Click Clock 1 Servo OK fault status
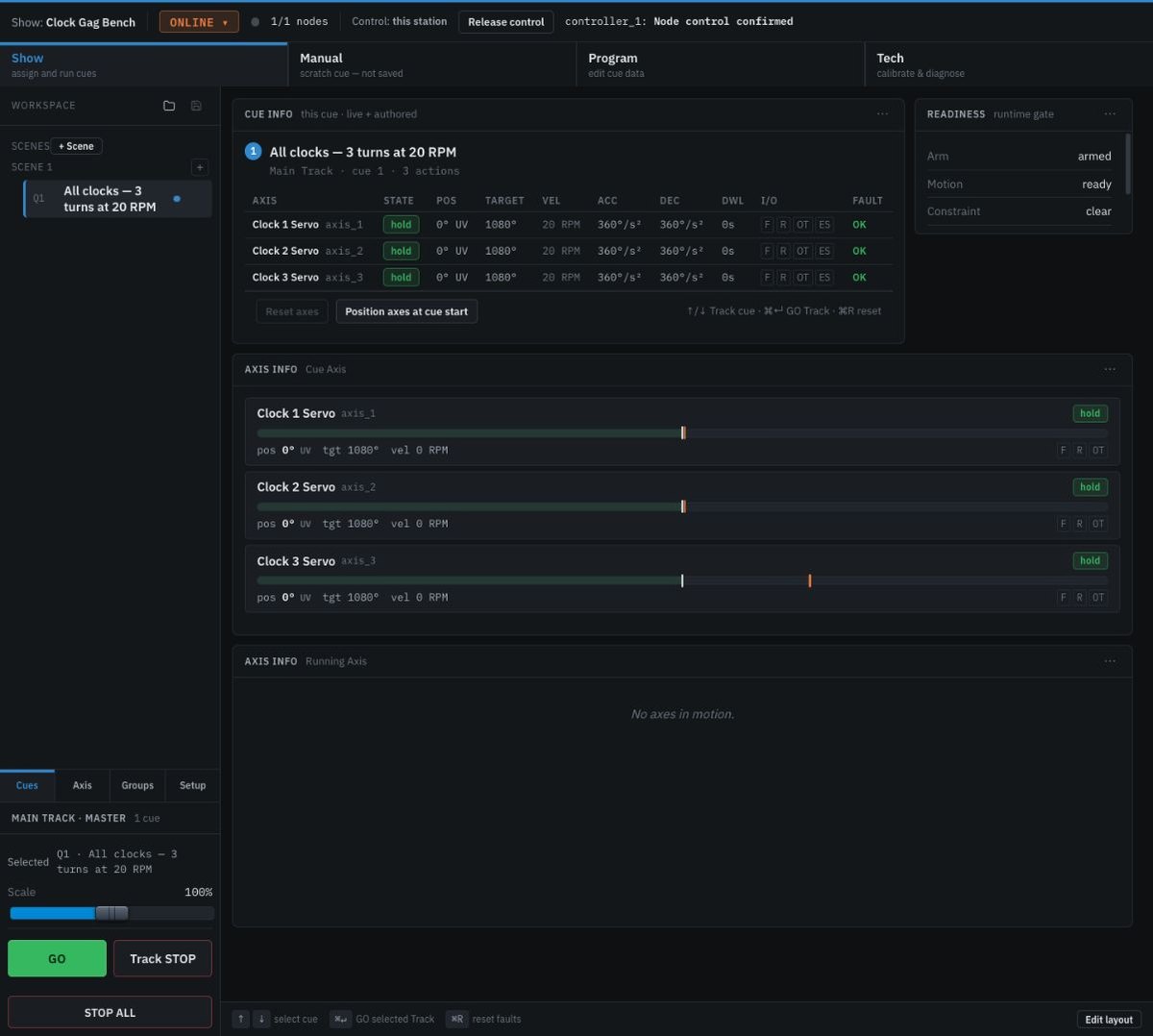Screen dimensions: 1153x1036 pos(859,225)
